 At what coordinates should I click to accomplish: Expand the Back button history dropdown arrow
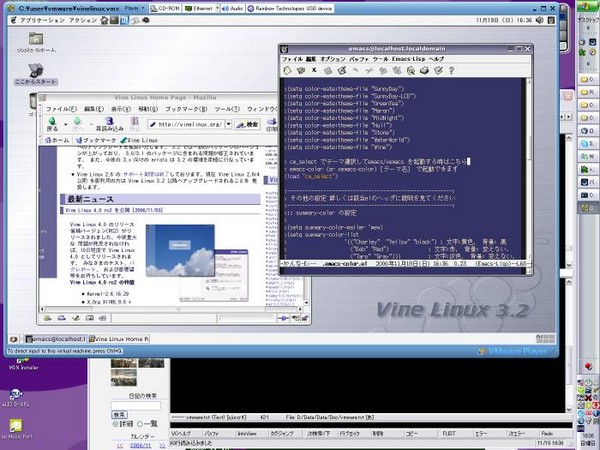(x=65, y=124)
